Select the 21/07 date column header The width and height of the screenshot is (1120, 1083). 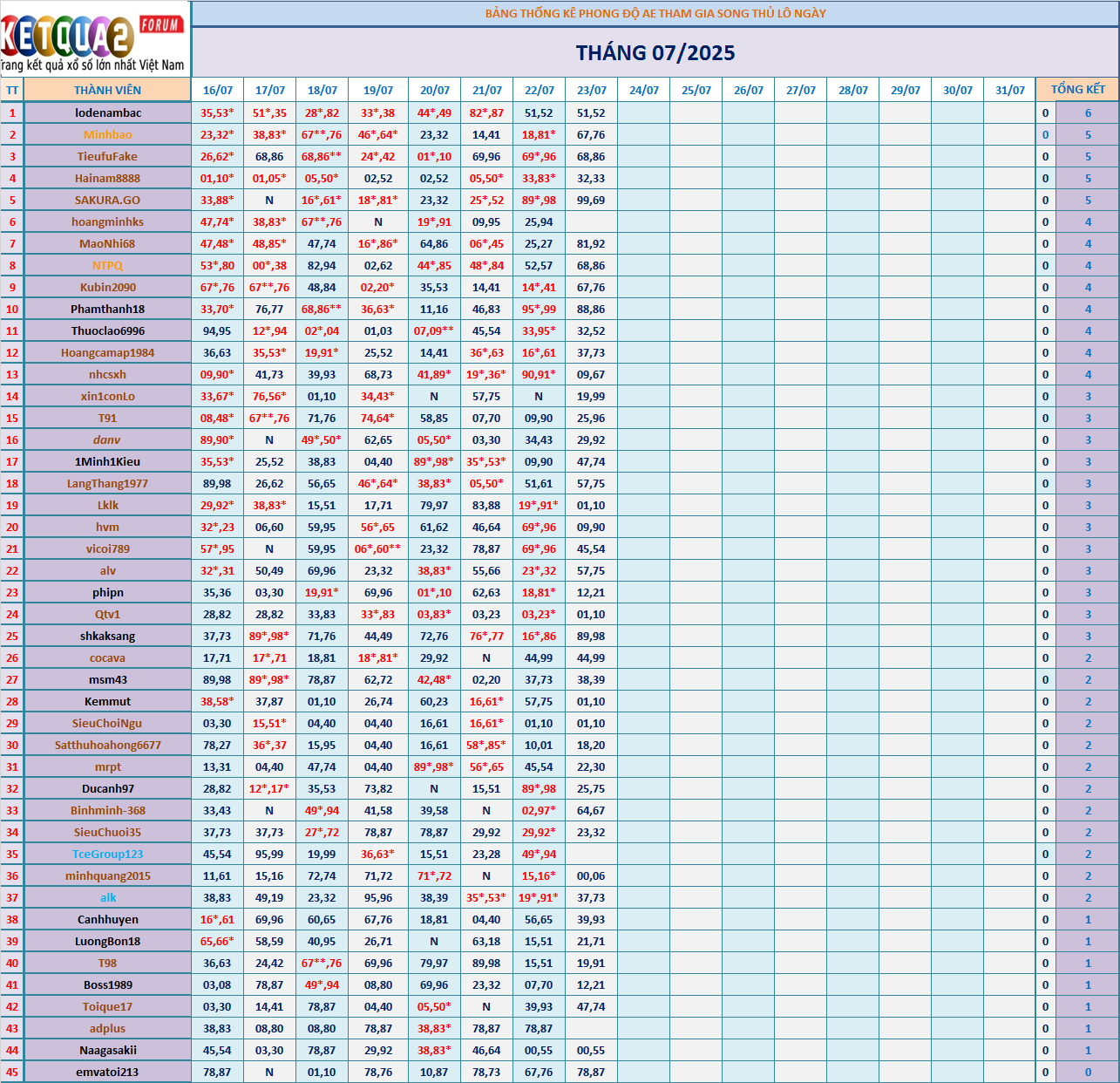tap(486, 90)
